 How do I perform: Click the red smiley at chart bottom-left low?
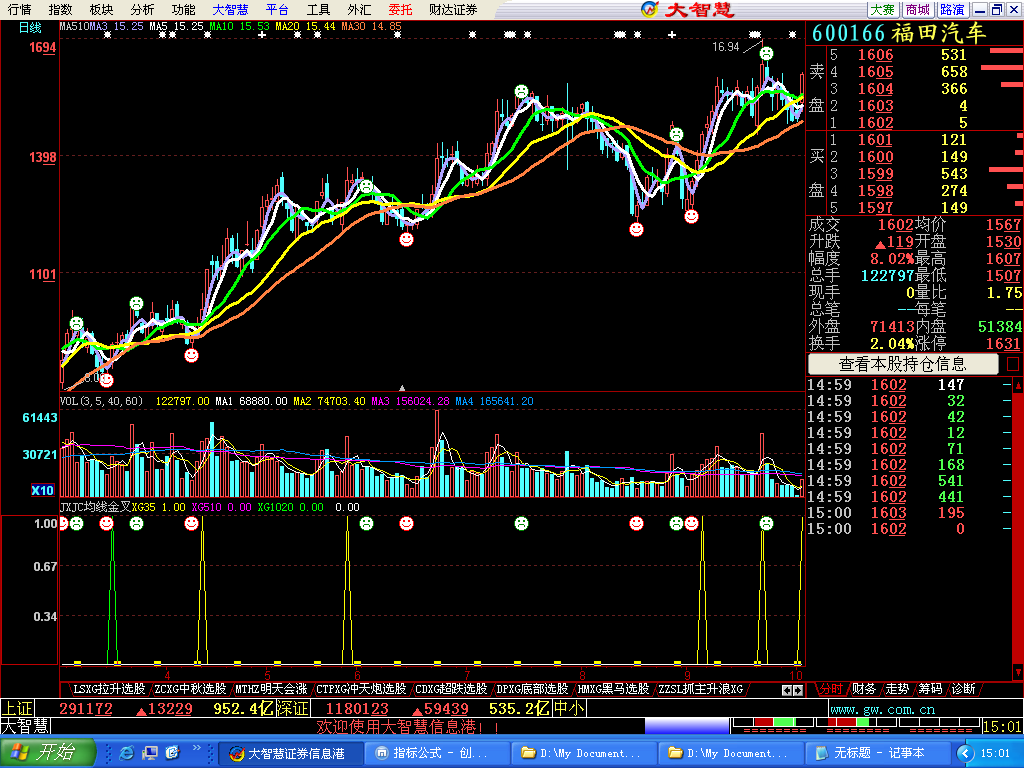tap(106, 379)
